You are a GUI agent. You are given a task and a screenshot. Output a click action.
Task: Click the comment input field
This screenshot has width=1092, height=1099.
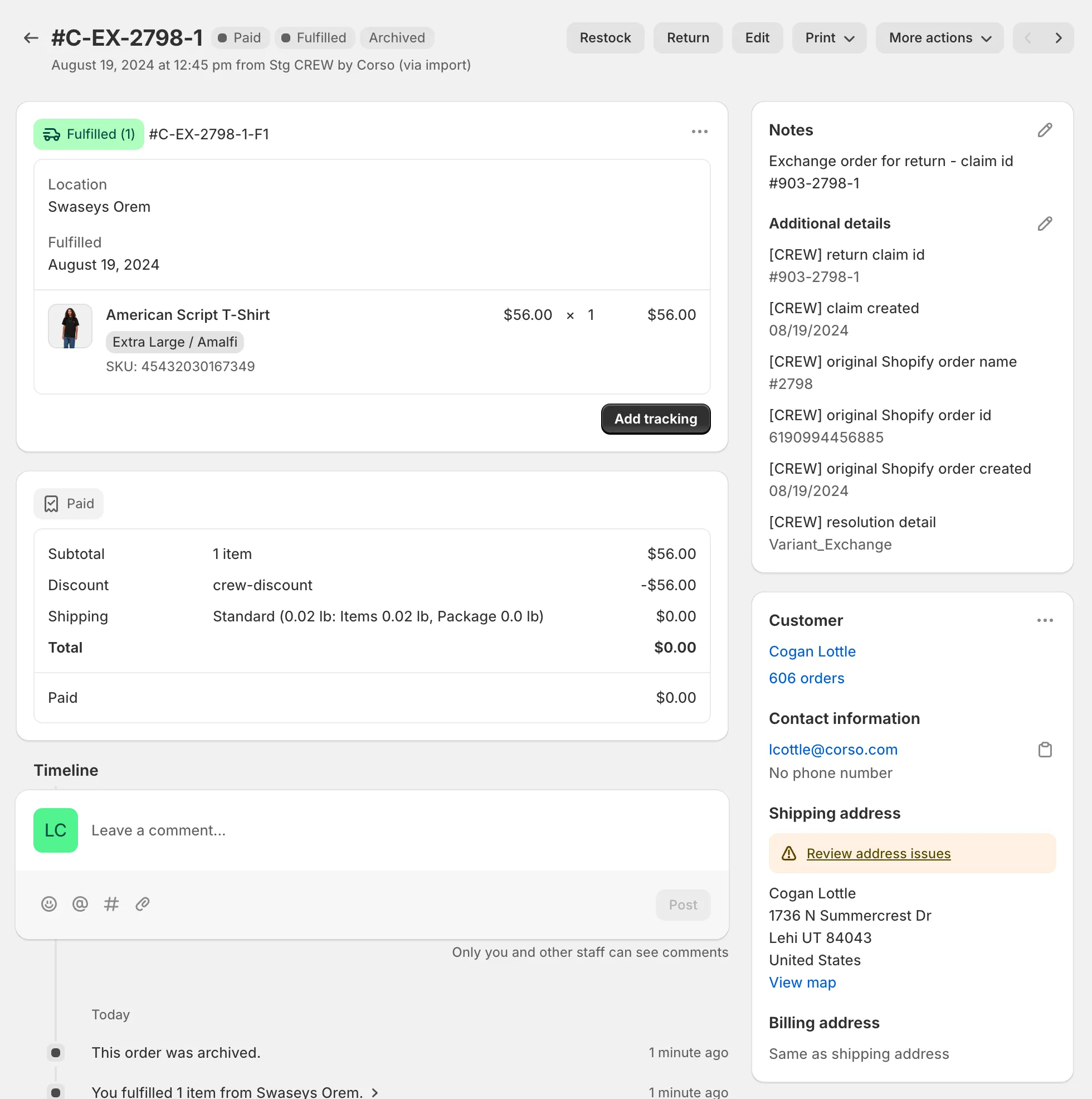(x=341, y=830)
